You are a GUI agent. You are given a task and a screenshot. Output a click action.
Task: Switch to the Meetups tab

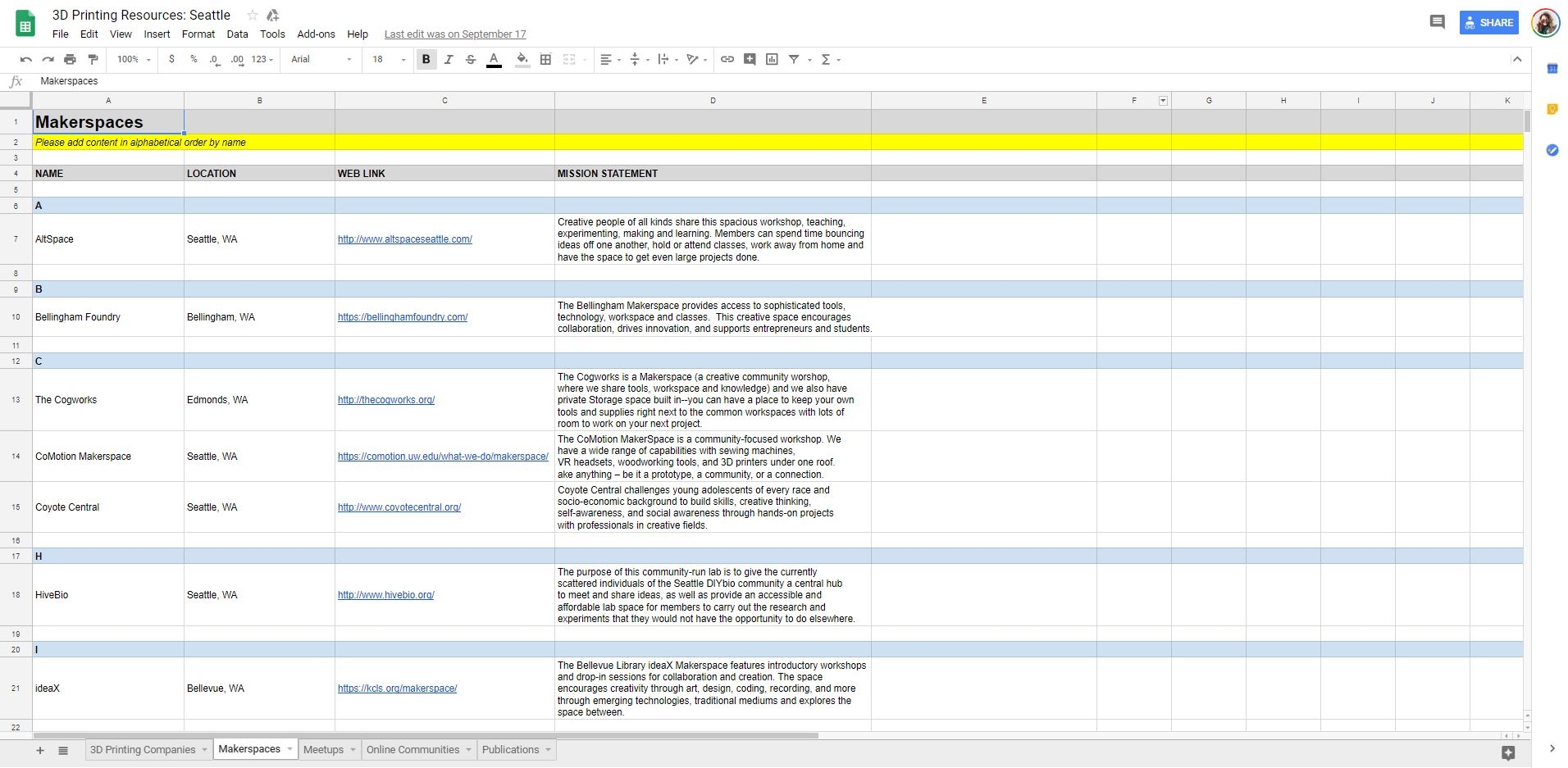(323, 749)
